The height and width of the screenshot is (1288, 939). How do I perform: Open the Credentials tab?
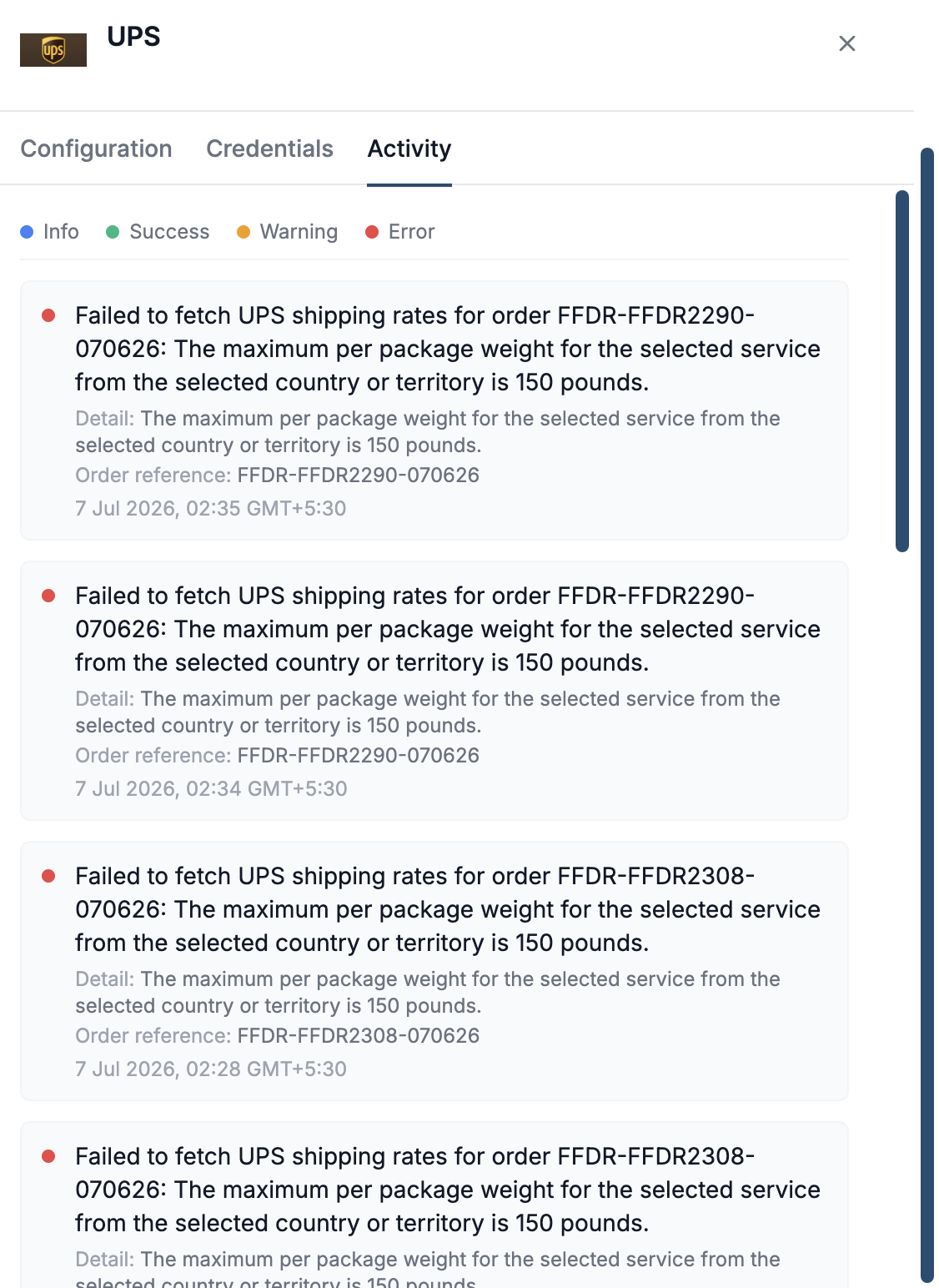click(x=269, y=148)
